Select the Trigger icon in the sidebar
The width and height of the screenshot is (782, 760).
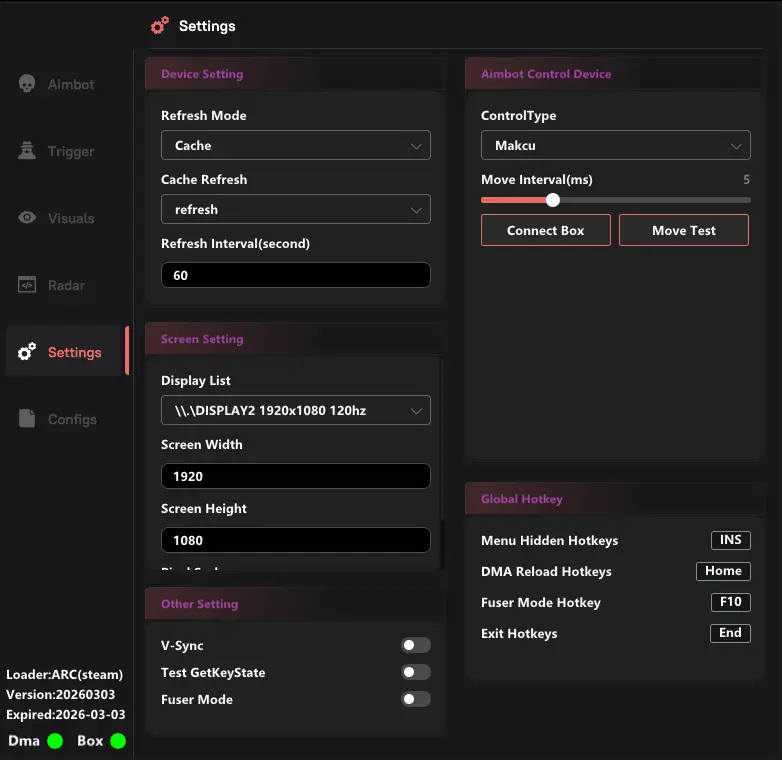(27, 152)
